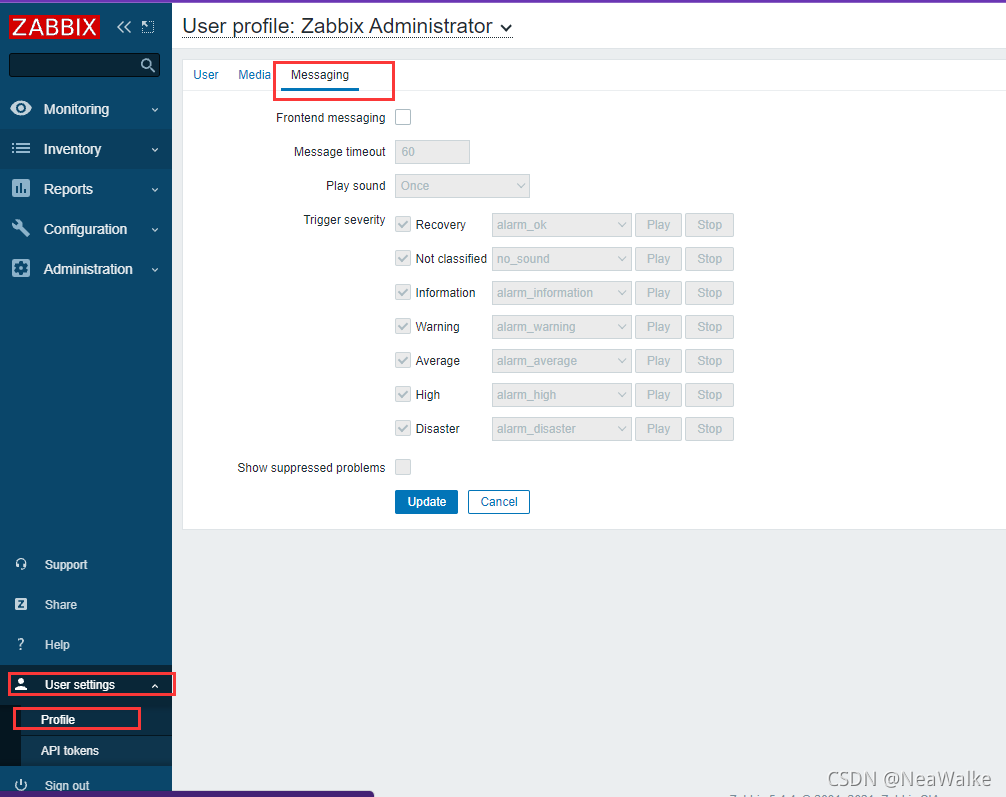
Task: Click the Share Z icon
Action: pyautogui.click(x=21, y=604)
